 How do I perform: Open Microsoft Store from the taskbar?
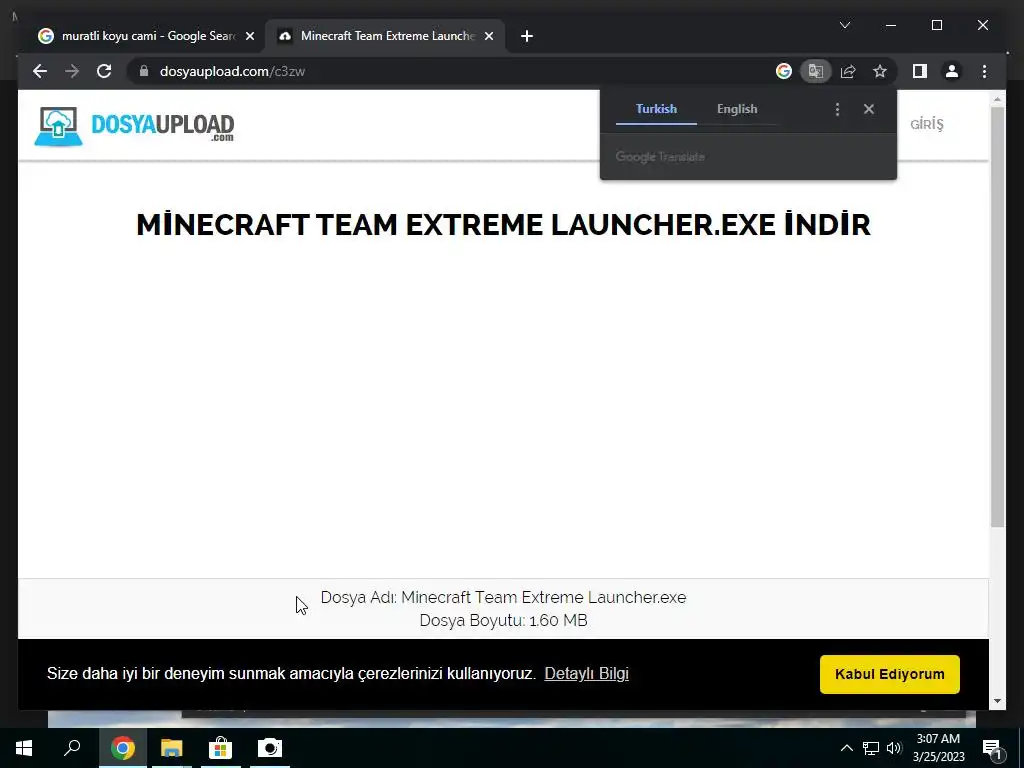220,748
